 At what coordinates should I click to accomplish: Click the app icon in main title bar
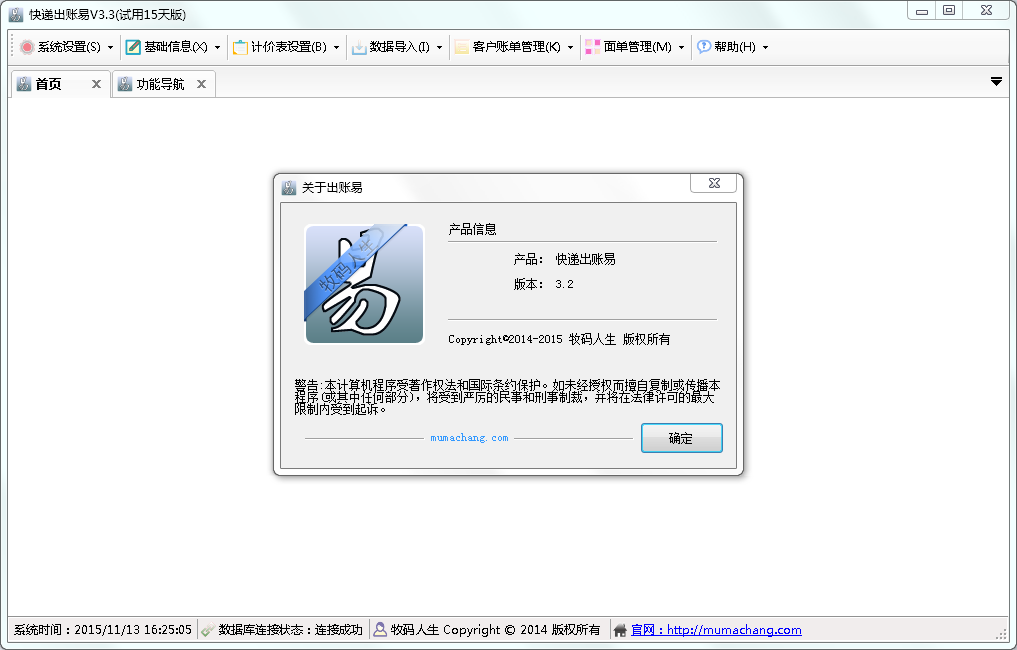tap(16, 14)
